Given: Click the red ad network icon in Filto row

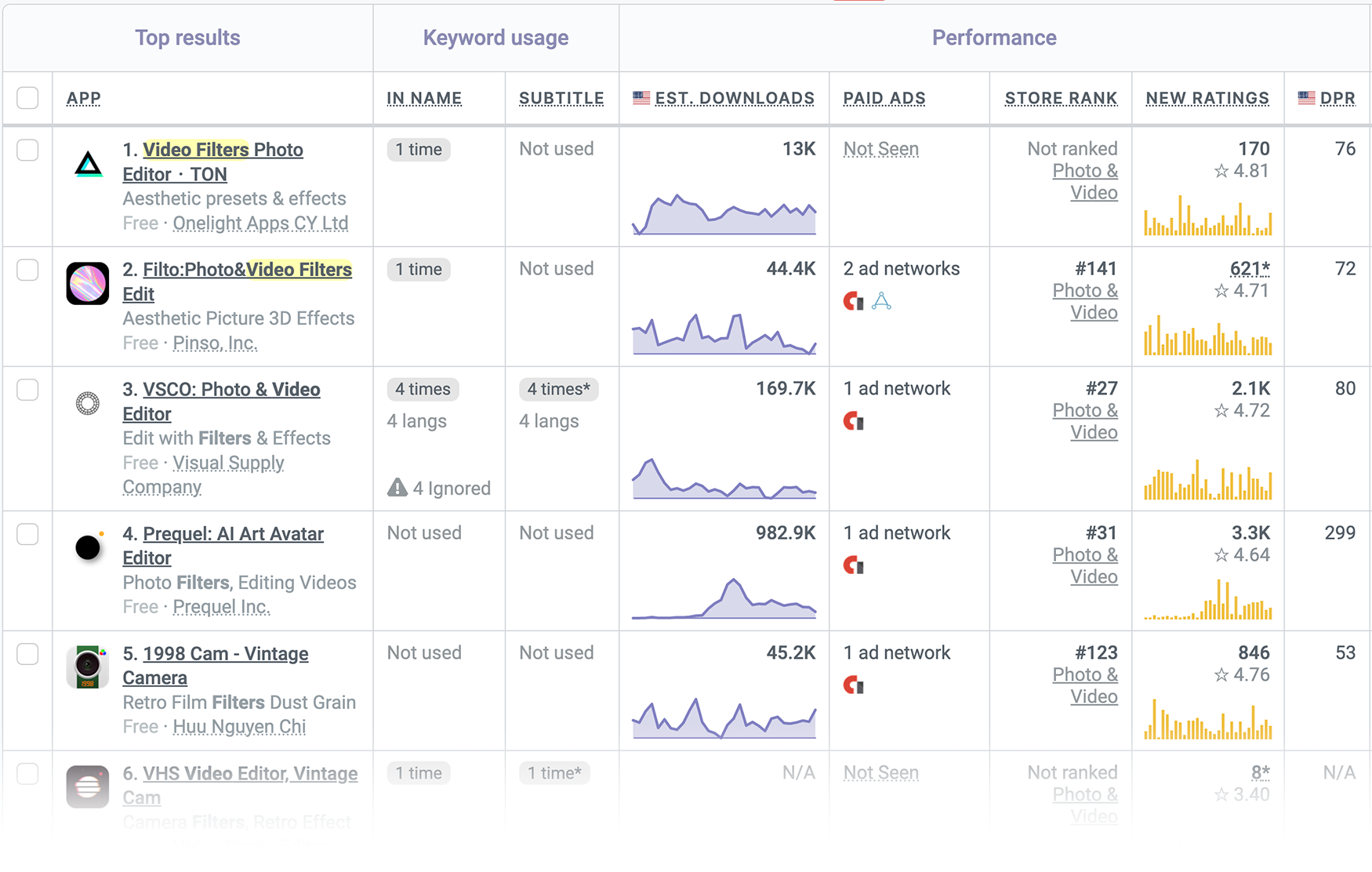Looking at the screenshot, I should pyautogui.click(x=853, y=301).
